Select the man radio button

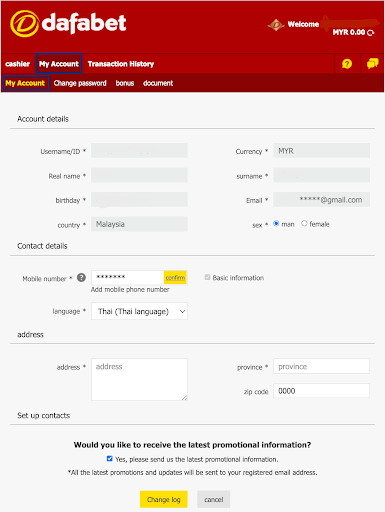point(276,223)
